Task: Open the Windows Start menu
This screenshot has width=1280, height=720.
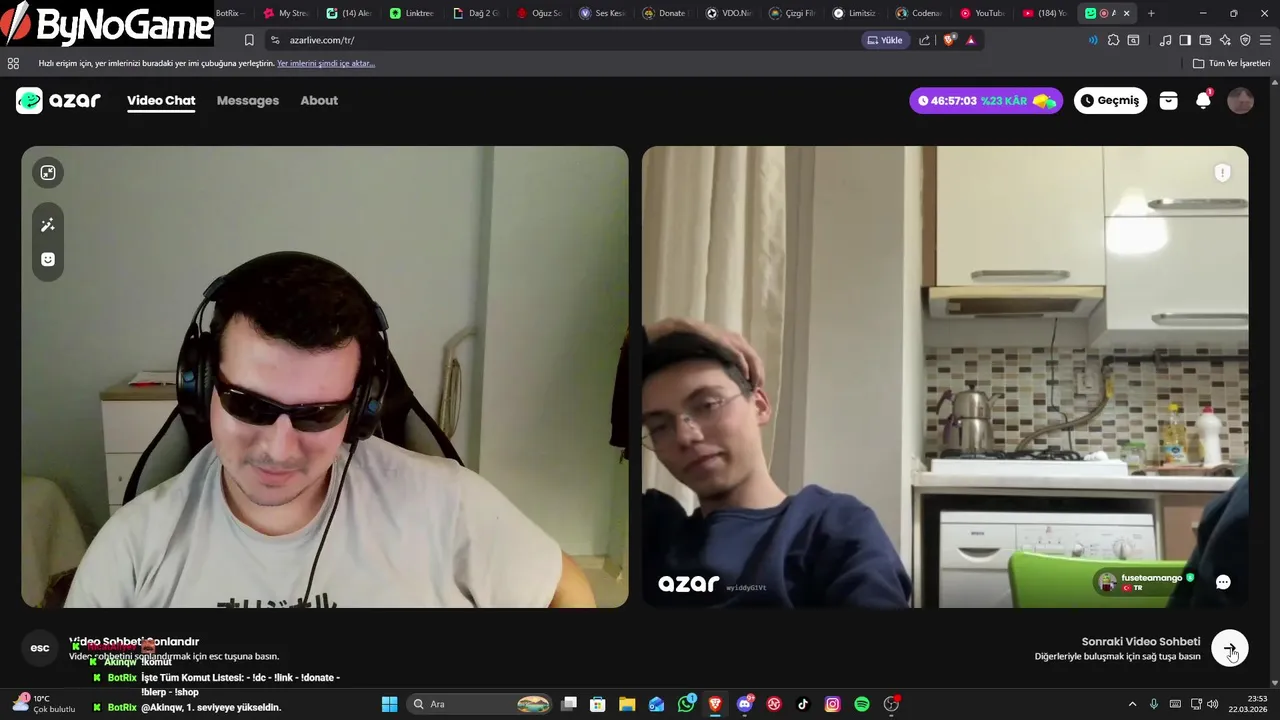Action: coord(389,704)
